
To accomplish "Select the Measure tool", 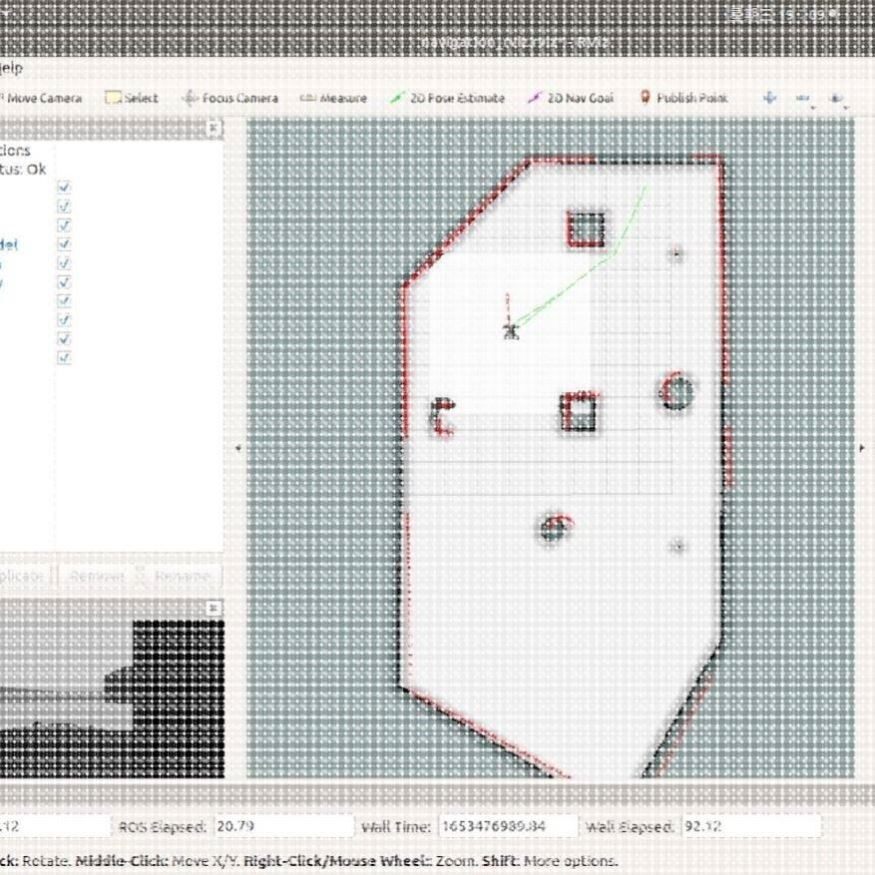I will pyautogui.click(x=335, y=98).
